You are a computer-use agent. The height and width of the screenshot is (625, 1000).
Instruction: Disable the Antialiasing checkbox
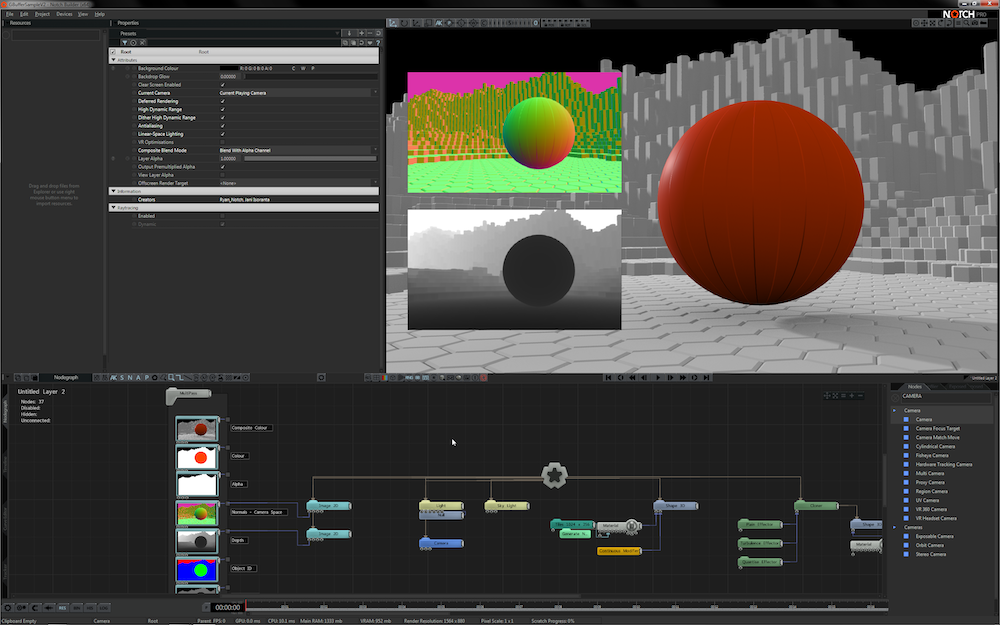(x=221, y=125)
